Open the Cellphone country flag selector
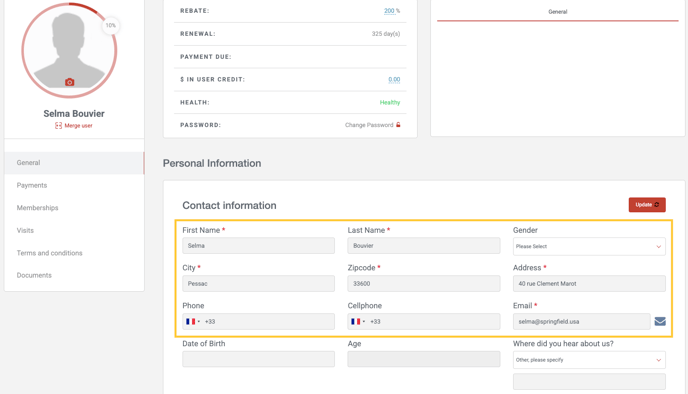 [358, 322]
